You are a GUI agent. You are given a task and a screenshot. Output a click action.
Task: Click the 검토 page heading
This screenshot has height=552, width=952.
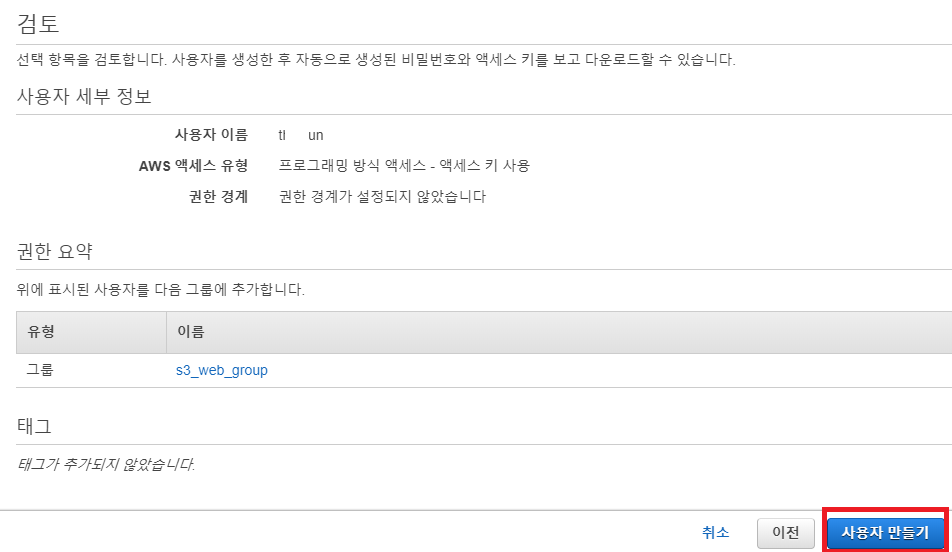click(38, 21)
